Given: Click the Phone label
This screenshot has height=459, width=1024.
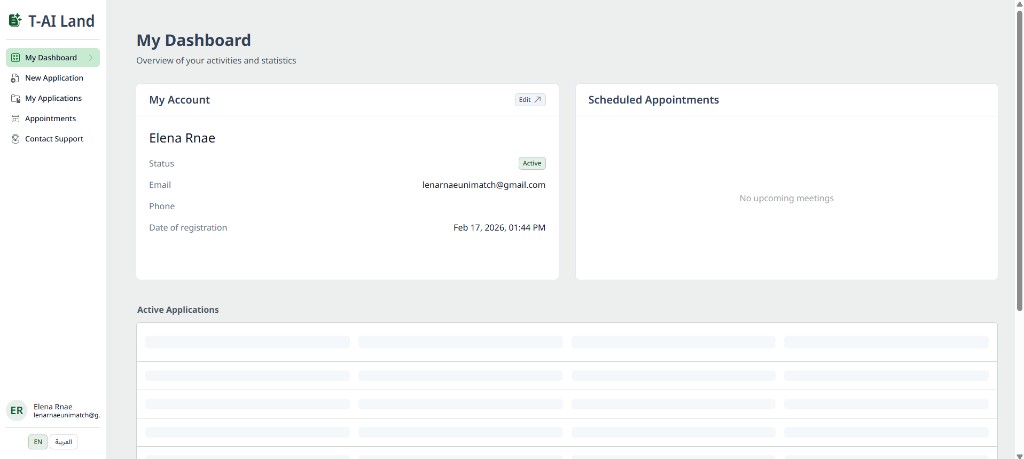Looking at the screenshot, I should tap(162, 206).
